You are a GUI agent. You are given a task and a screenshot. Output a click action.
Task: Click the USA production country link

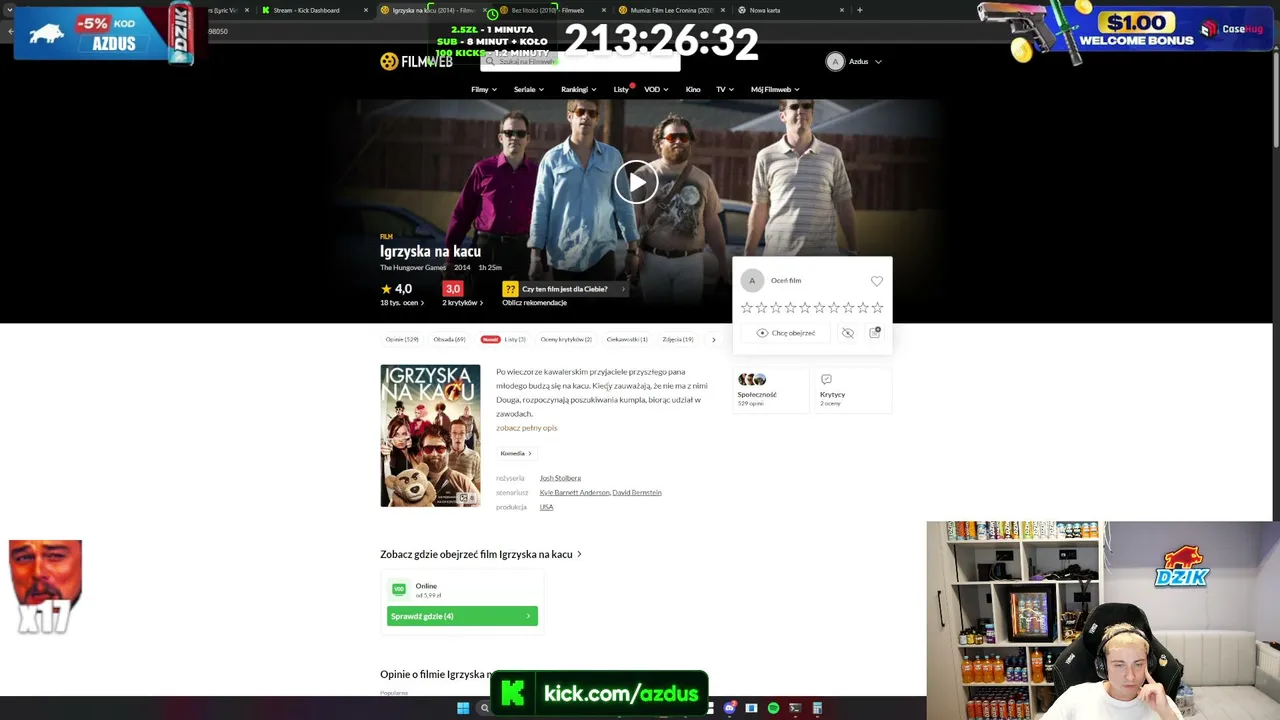coord(546,507)
